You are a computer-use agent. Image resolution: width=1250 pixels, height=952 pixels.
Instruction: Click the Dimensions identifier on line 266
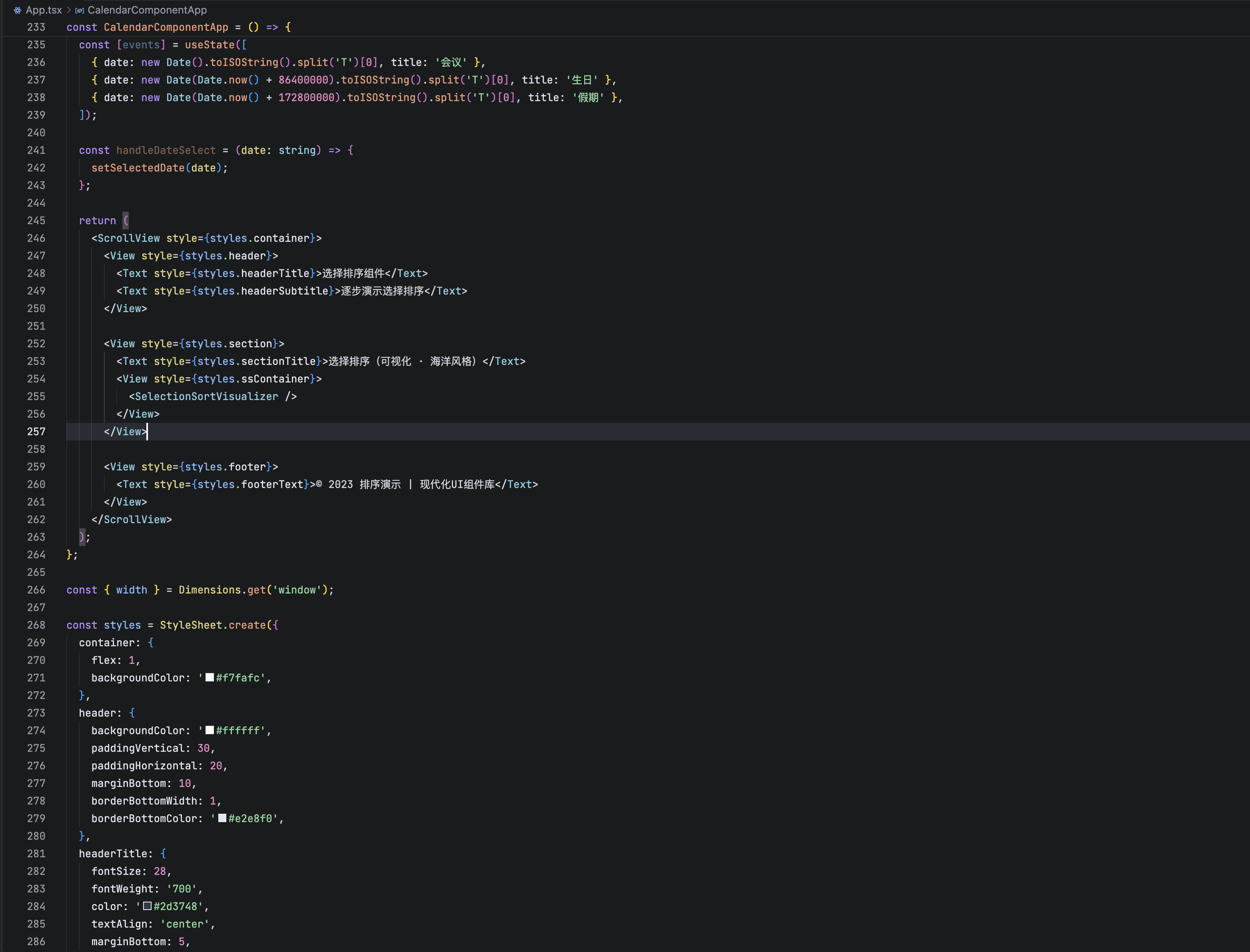[x=209, y=590]
